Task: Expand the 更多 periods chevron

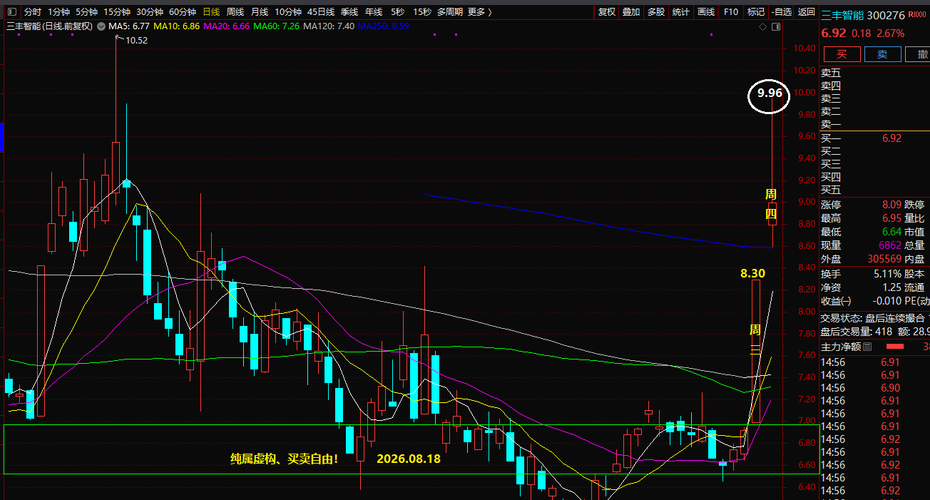Action: 490,12
